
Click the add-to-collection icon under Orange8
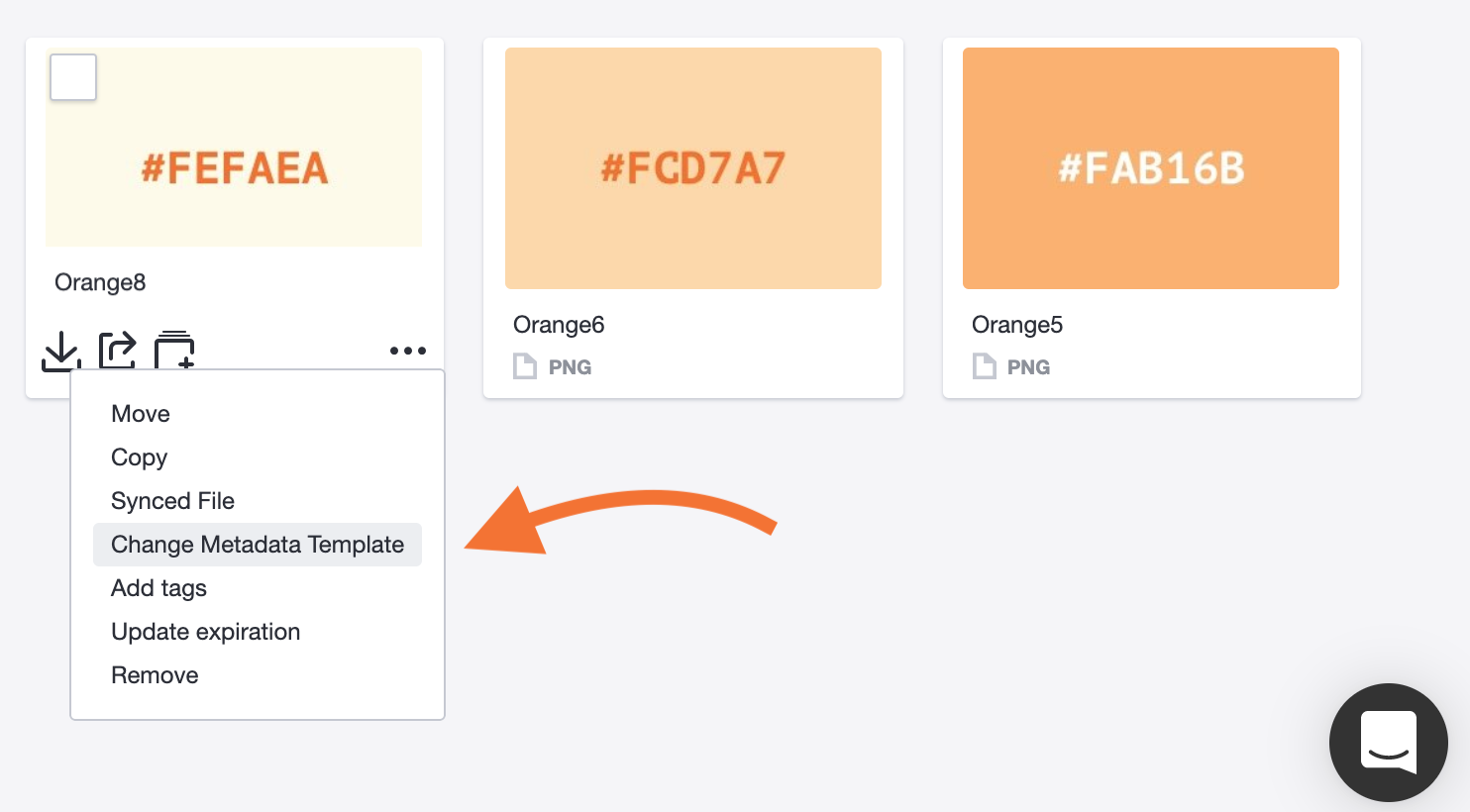[x=174, y=351]
